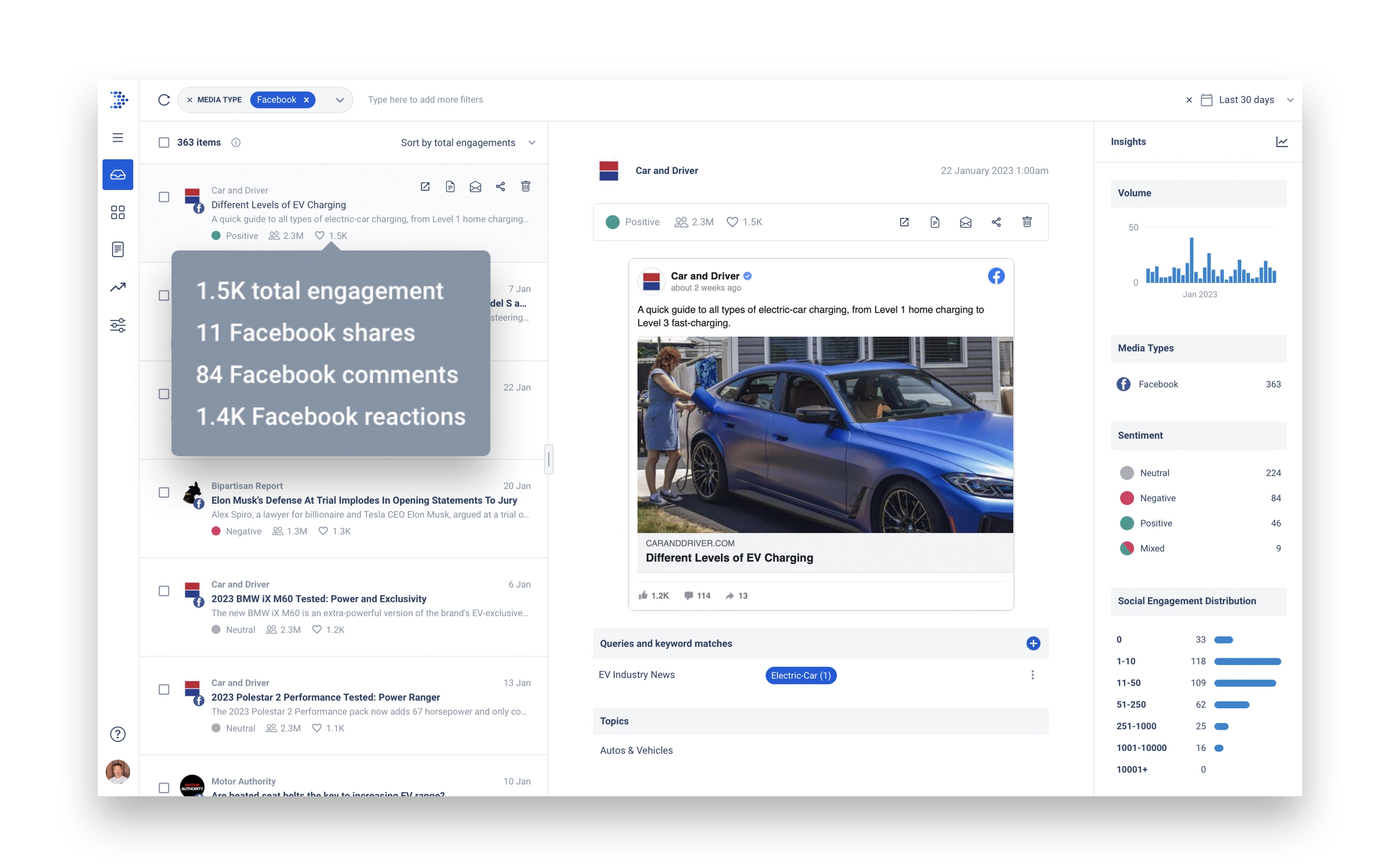This screenshot has width=1400, height=866.
Task: Open the filter sliders sidebar icon
Action: 118,325
